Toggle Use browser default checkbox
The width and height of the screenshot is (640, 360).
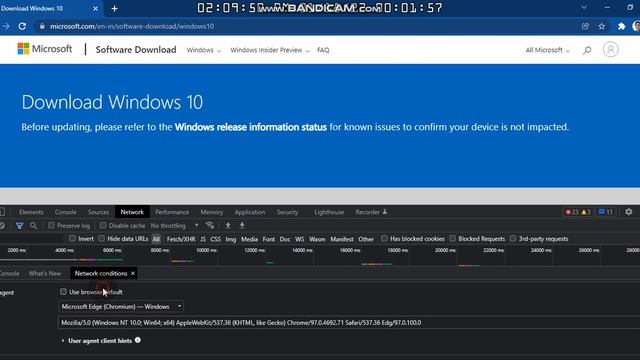coord(63,291)
